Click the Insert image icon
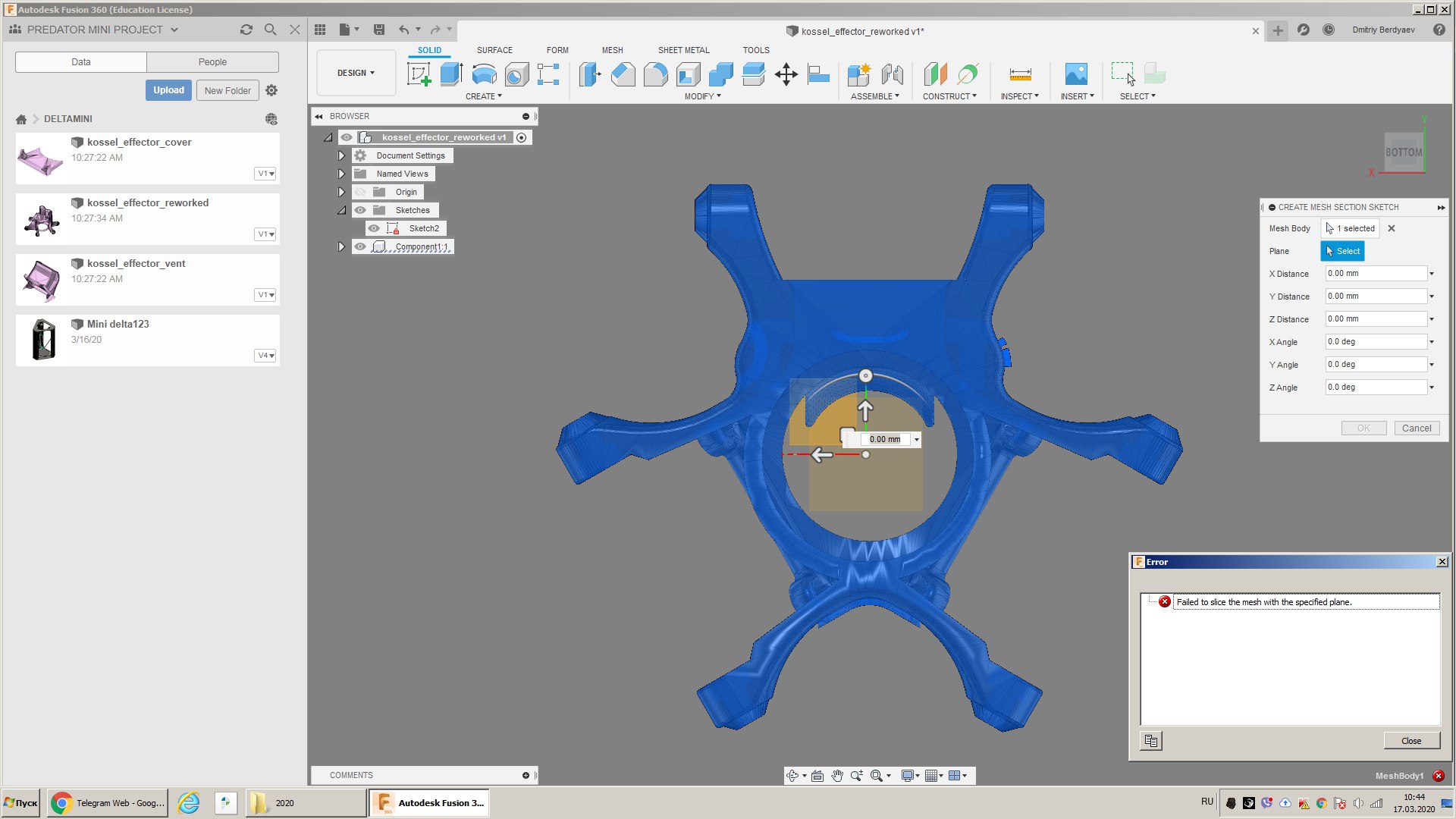Screen dimensions: 1456x819 pos(1076,74)
